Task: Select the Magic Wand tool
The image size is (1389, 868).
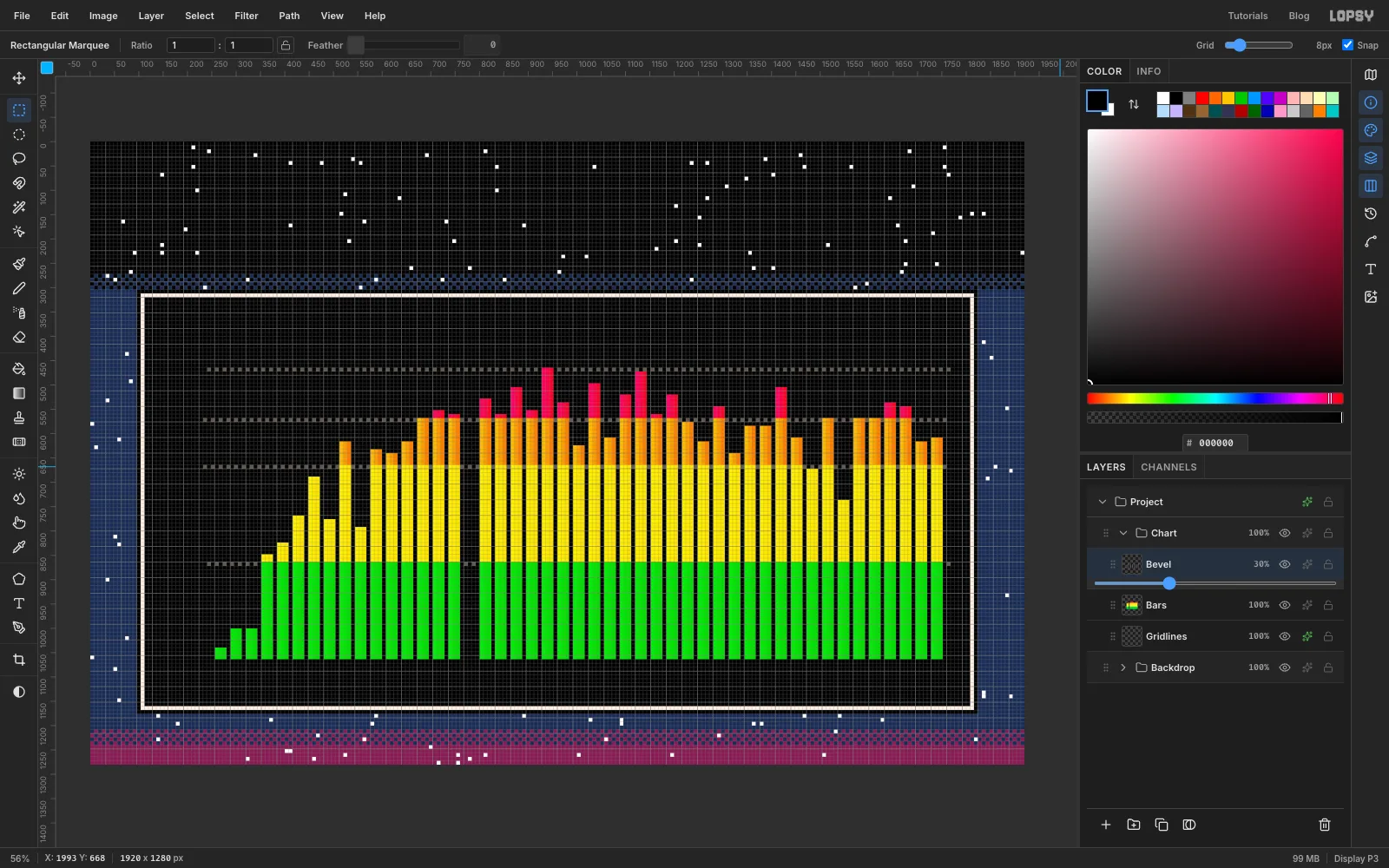Action: [x=18, y=207]
